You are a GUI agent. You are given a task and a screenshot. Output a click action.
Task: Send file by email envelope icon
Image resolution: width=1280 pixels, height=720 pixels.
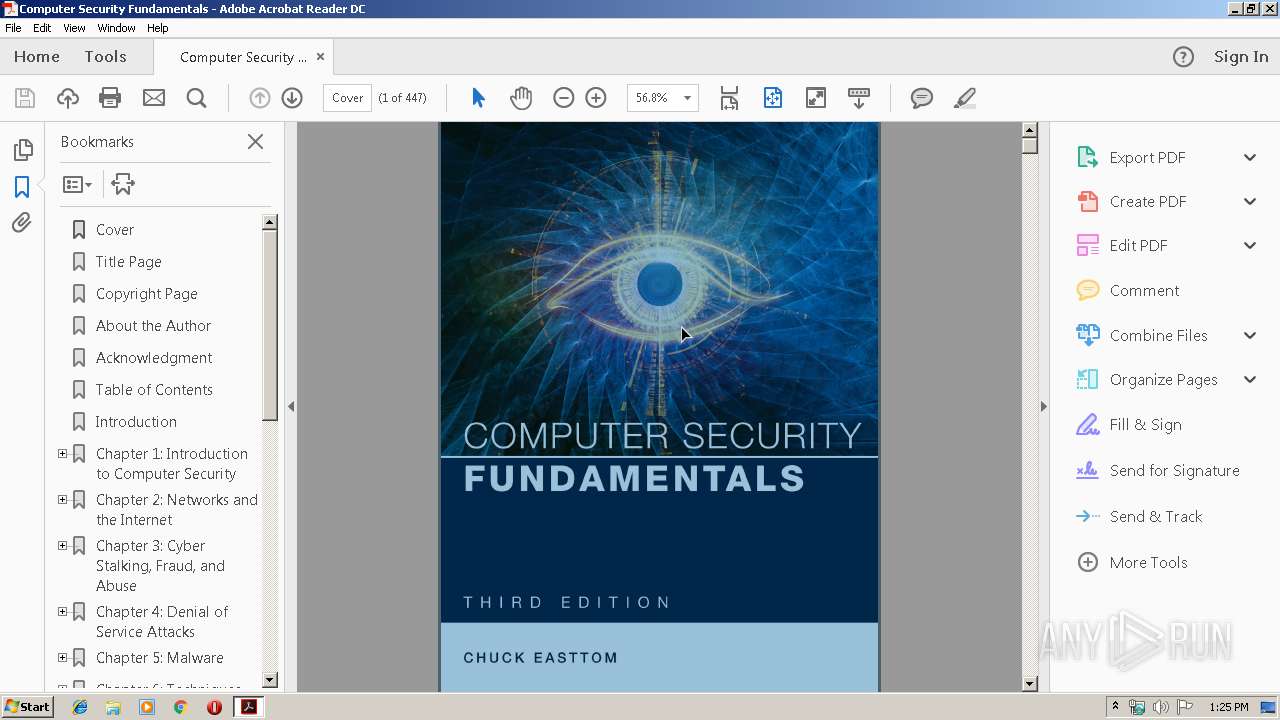153,98
